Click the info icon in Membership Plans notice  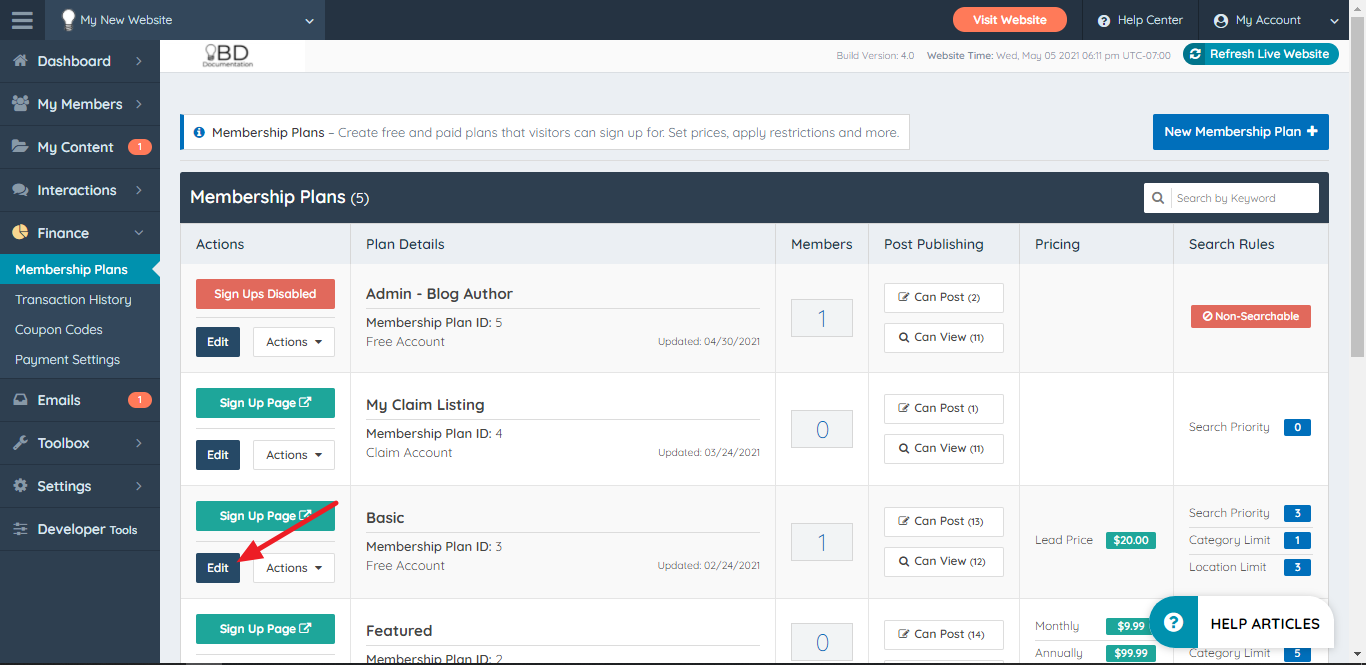click(199, 132)
